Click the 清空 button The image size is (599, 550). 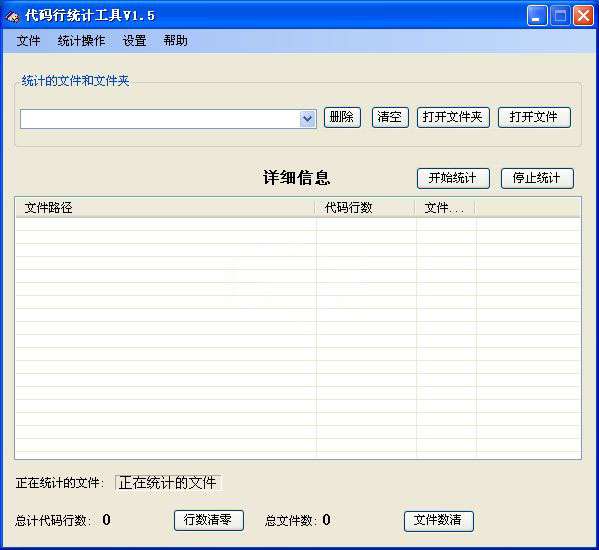click(390, 117)
